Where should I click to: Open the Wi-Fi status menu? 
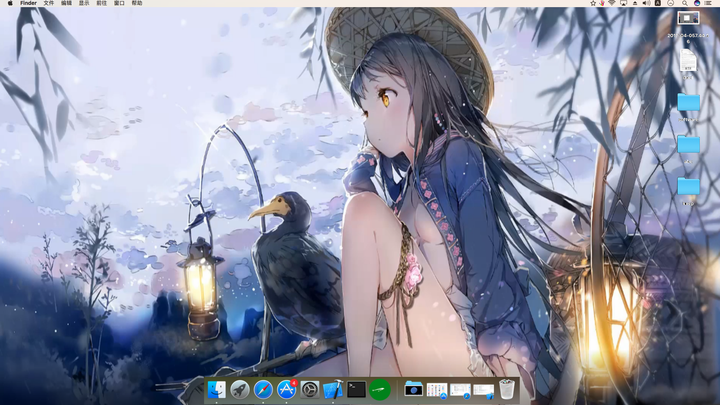[612, 3]
